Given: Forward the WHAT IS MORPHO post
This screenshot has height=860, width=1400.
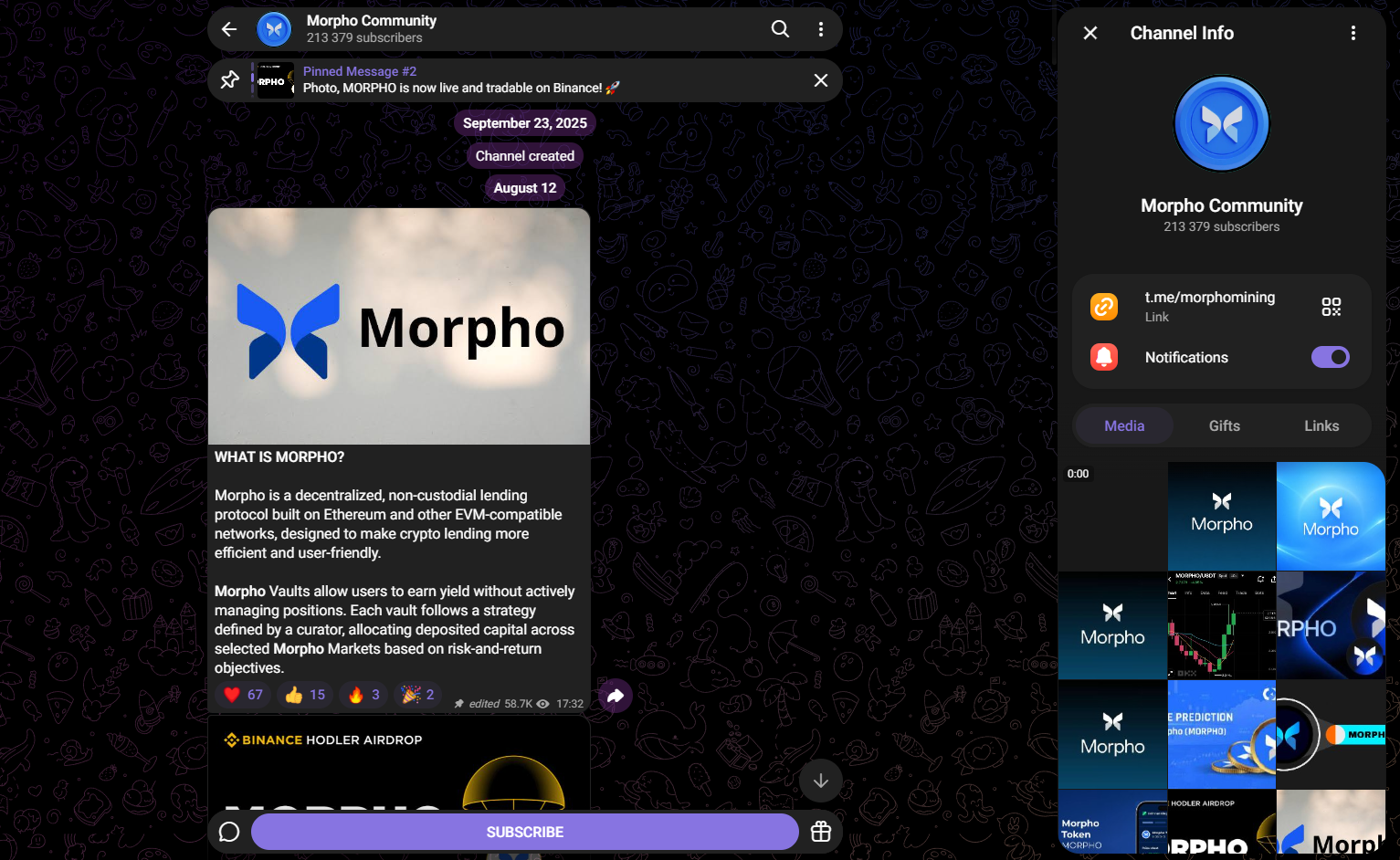Looking at the screenshot, I should (616, 697).
